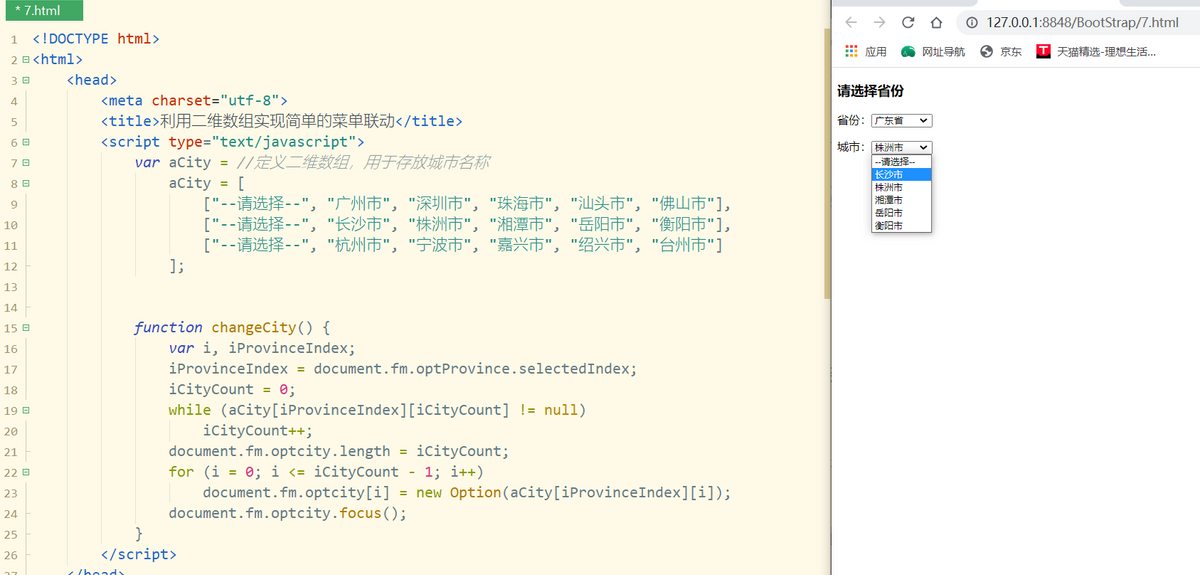1200x575 pixels.
Task: Collapse the var aCity fold on line 7
Action: [x=26, y=163]
